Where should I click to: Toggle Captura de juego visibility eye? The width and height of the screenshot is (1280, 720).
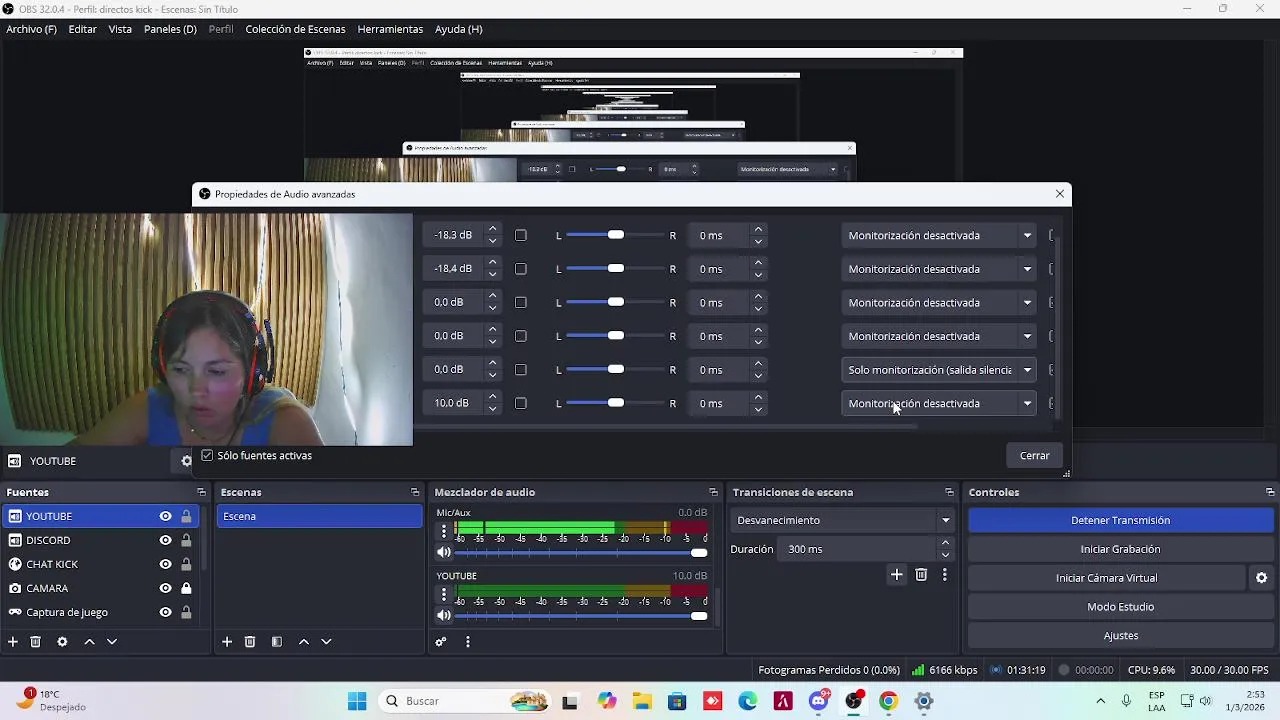[x=165, y=612]
